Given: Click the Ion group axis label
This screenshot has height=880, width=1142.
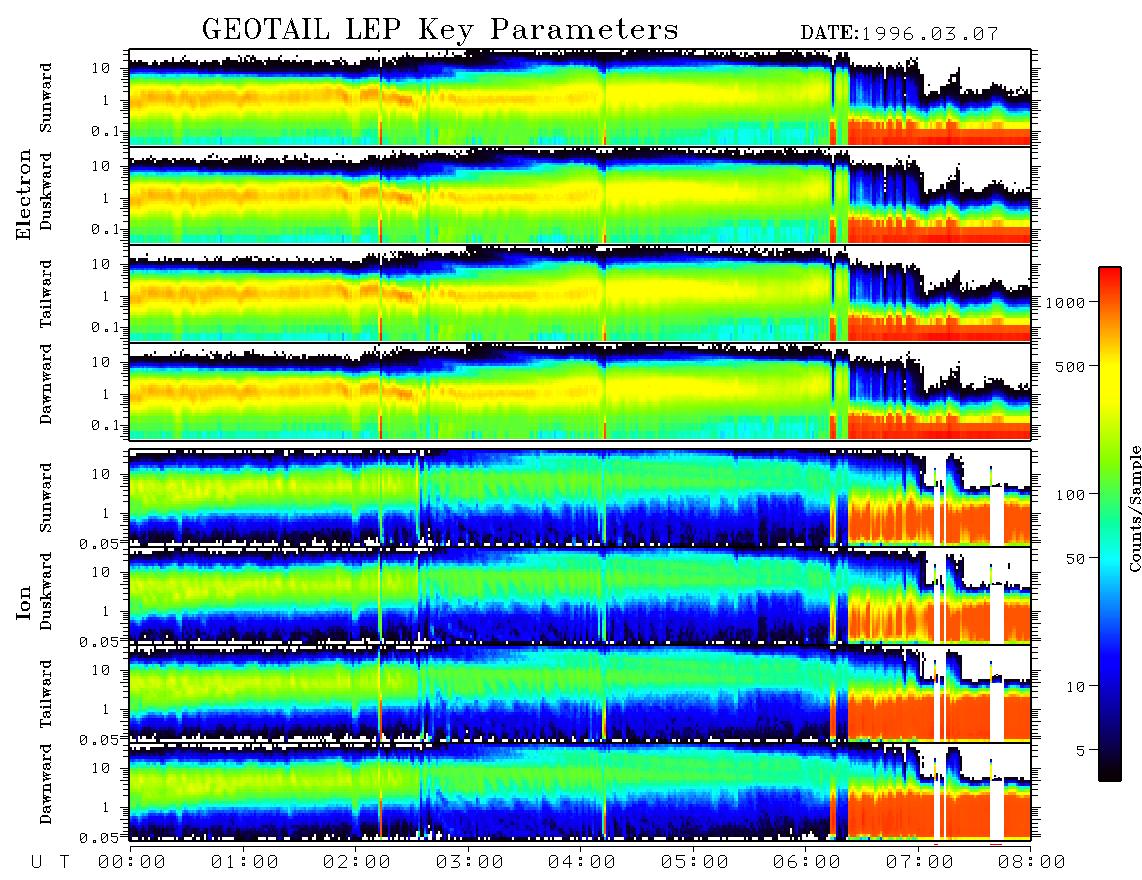Looking at the screenshot, I should point(23,603).
